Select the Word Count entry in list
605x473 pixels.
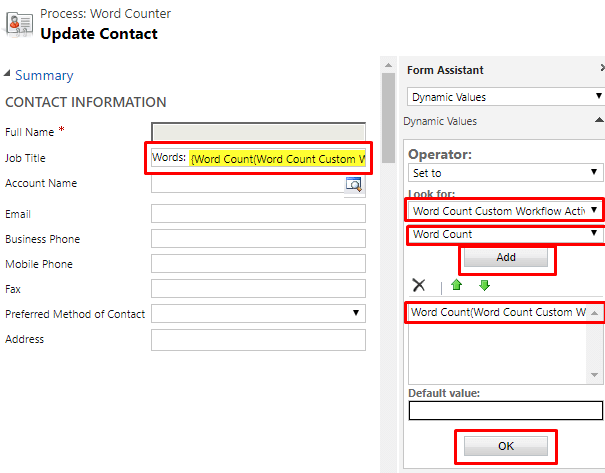[x=498, y=312]
